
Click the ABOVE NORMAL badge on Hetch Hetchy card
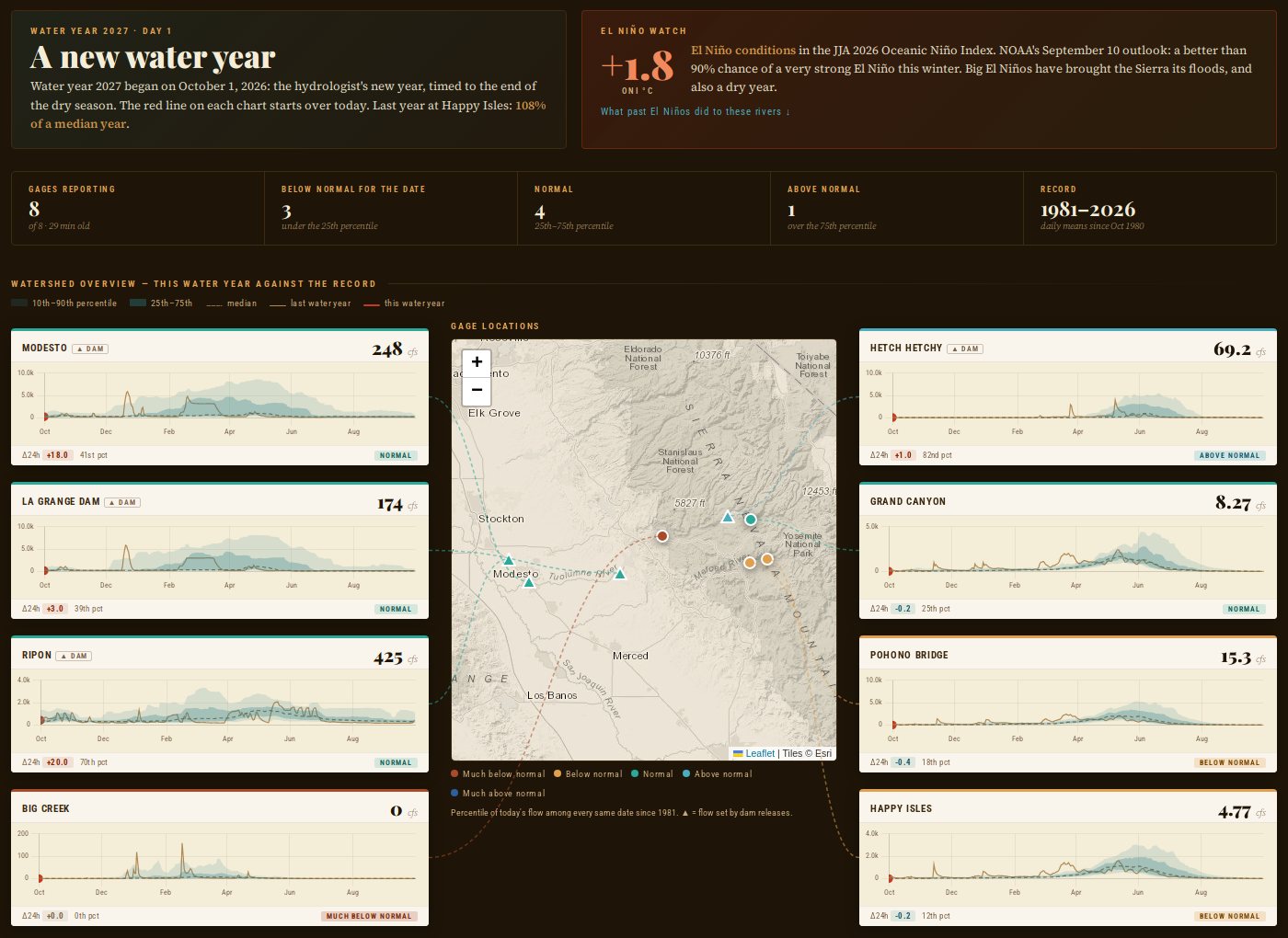(x=1230, y=455)
